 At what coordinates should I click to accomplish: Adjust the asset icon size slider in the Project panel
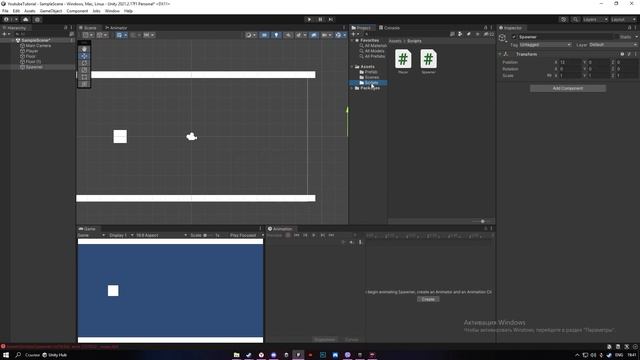point(482,221)
